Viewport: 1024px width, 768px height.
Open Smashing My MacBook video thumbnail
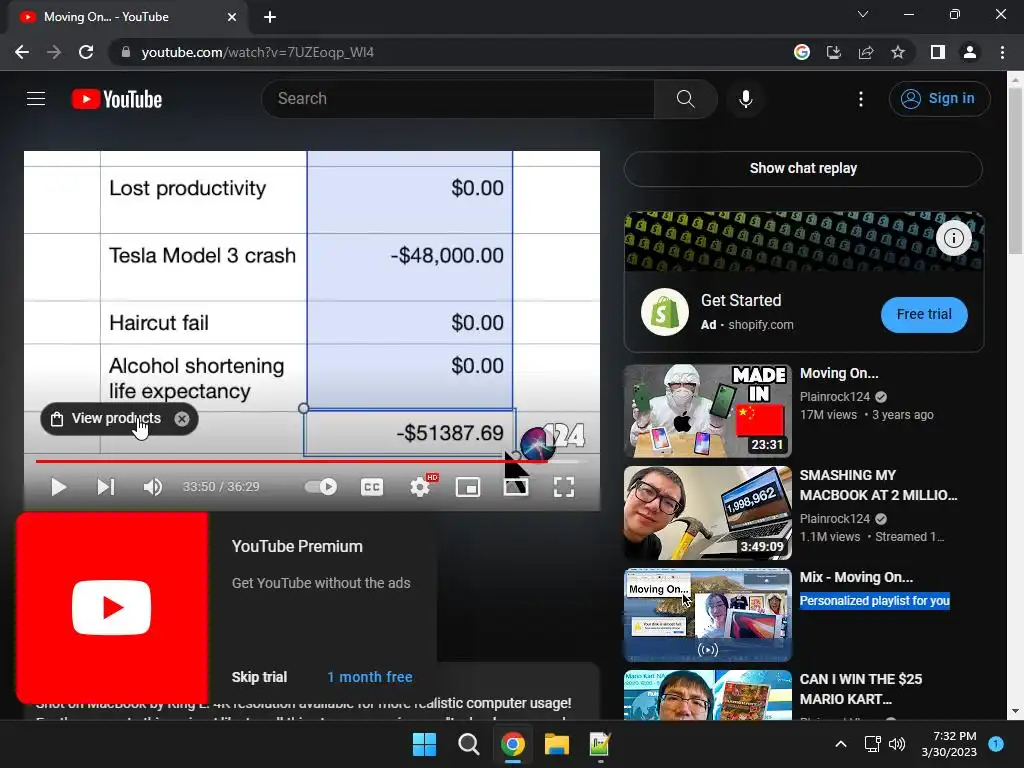(708, 513)
